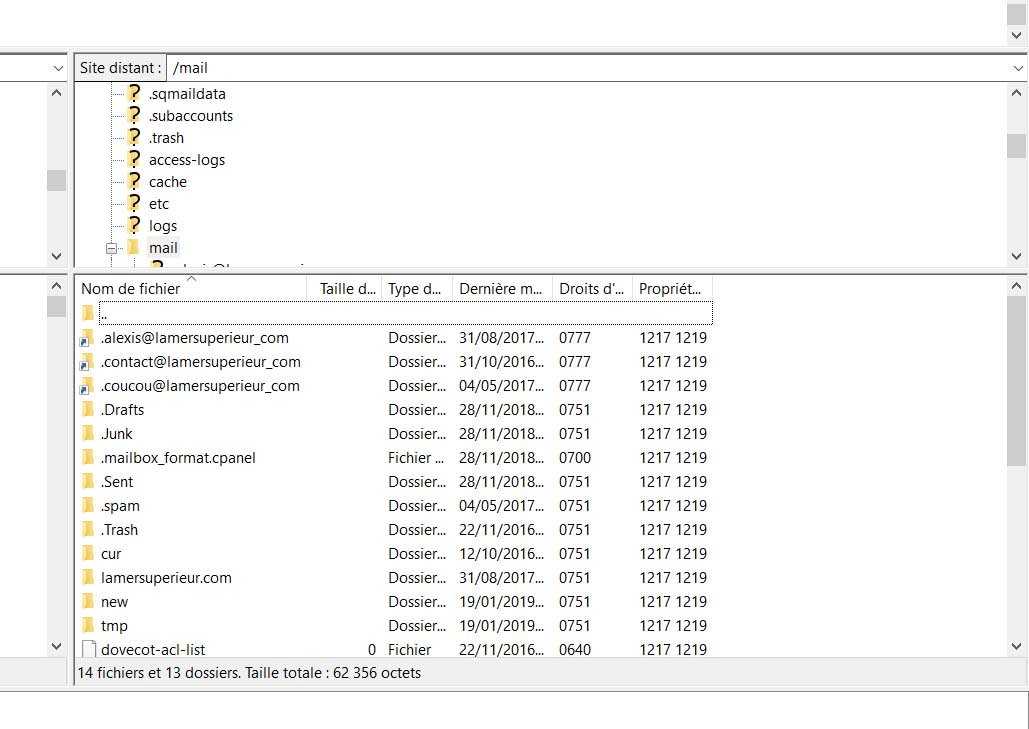1029x729 pixels.
Task: Collapse the mail folder tree node
Action: pyautogui.click(x=112, y=248)
